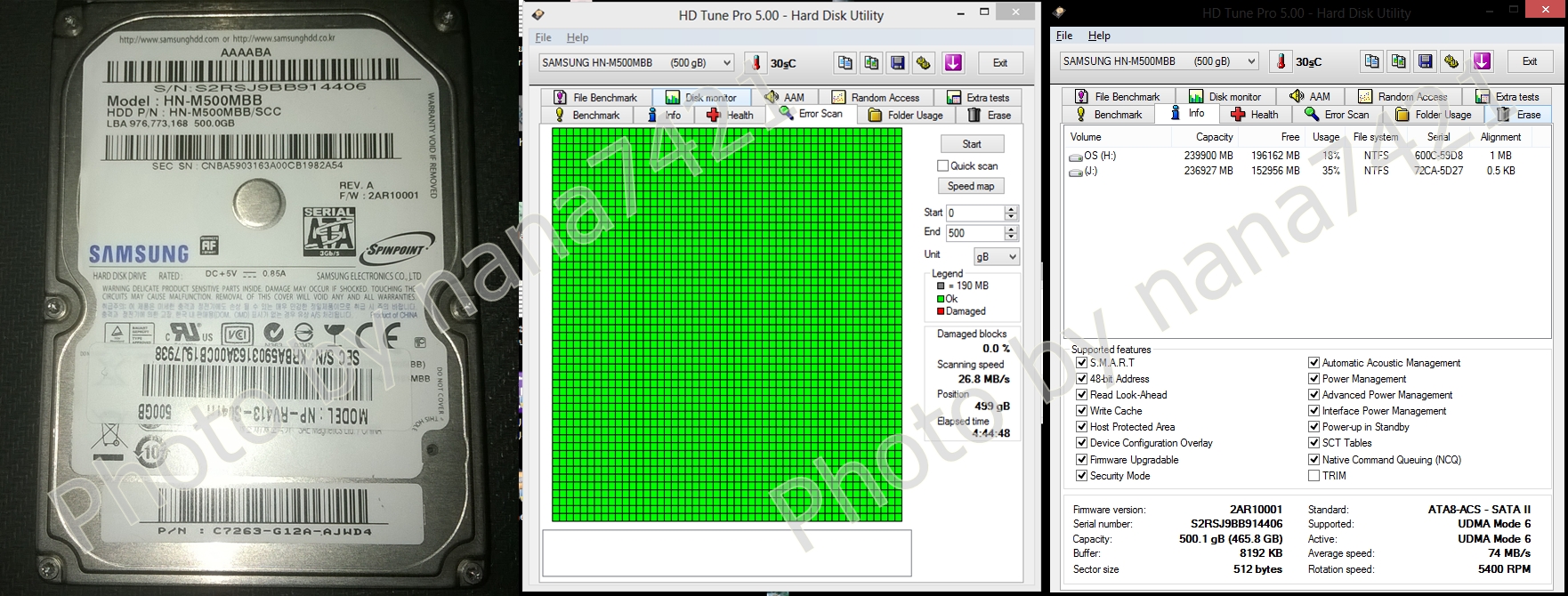Switch to Disk monitor tab in Error Scan window
This screenshot has width=1568, height=596.
(x=700, y=97)
